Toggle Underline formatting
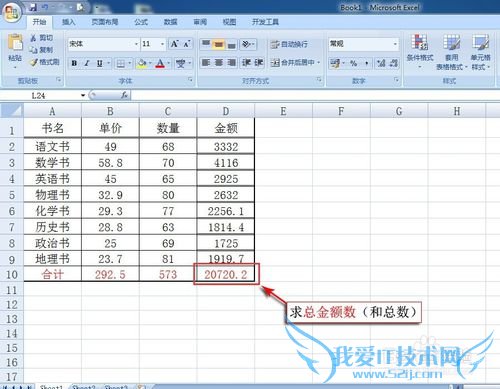 point(99,63)
